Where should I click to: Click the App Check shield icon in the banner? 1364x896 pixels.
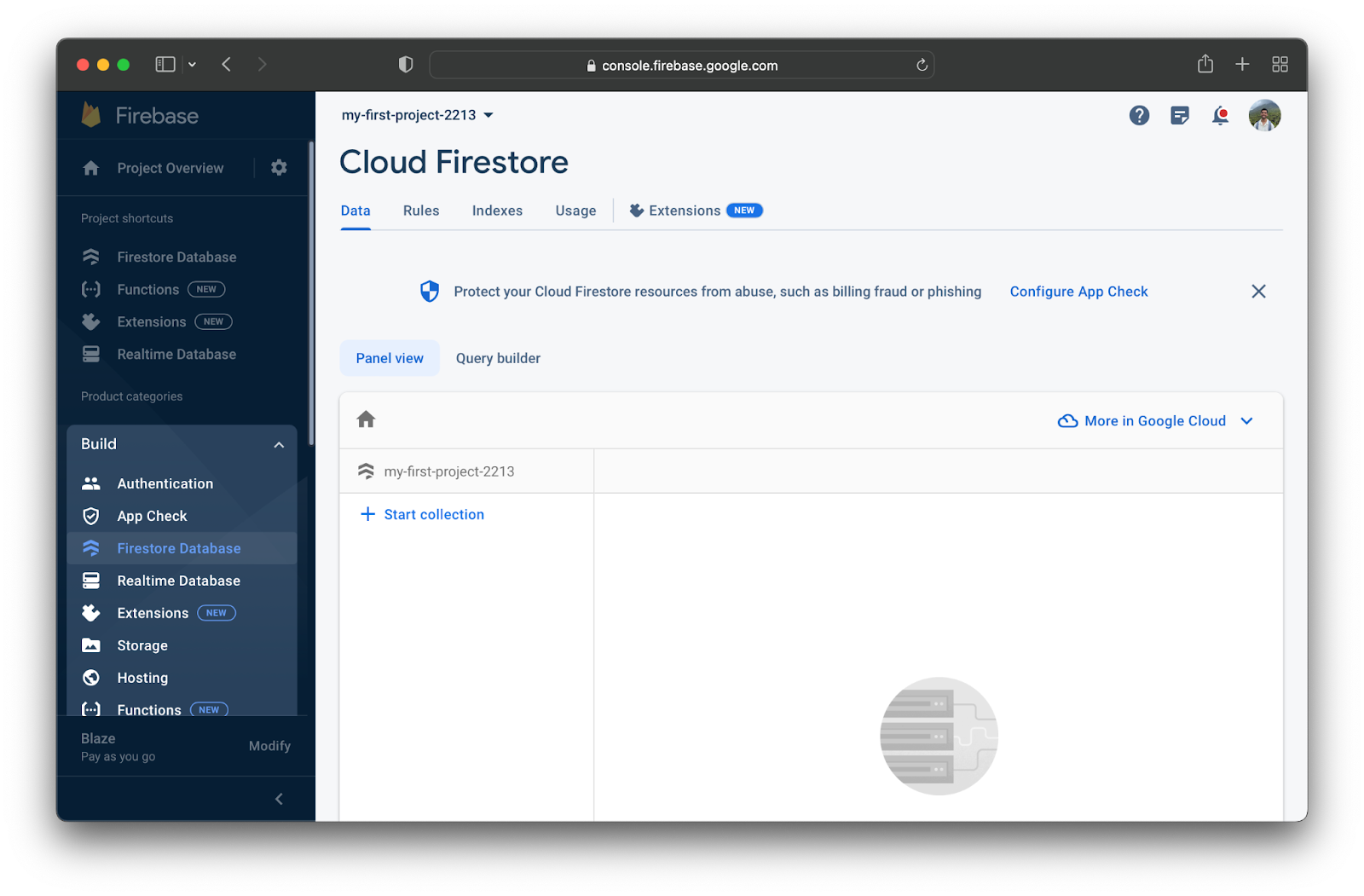(x=430, y=292)
